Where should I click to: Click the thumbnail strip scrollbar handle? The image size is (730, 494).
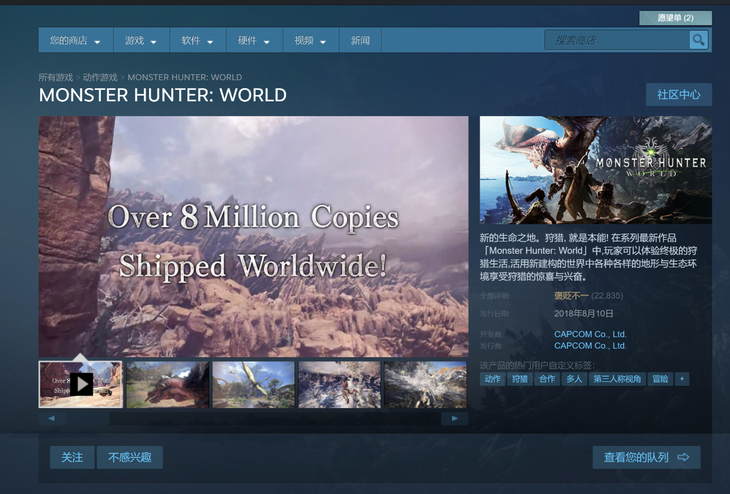(88, 419)
